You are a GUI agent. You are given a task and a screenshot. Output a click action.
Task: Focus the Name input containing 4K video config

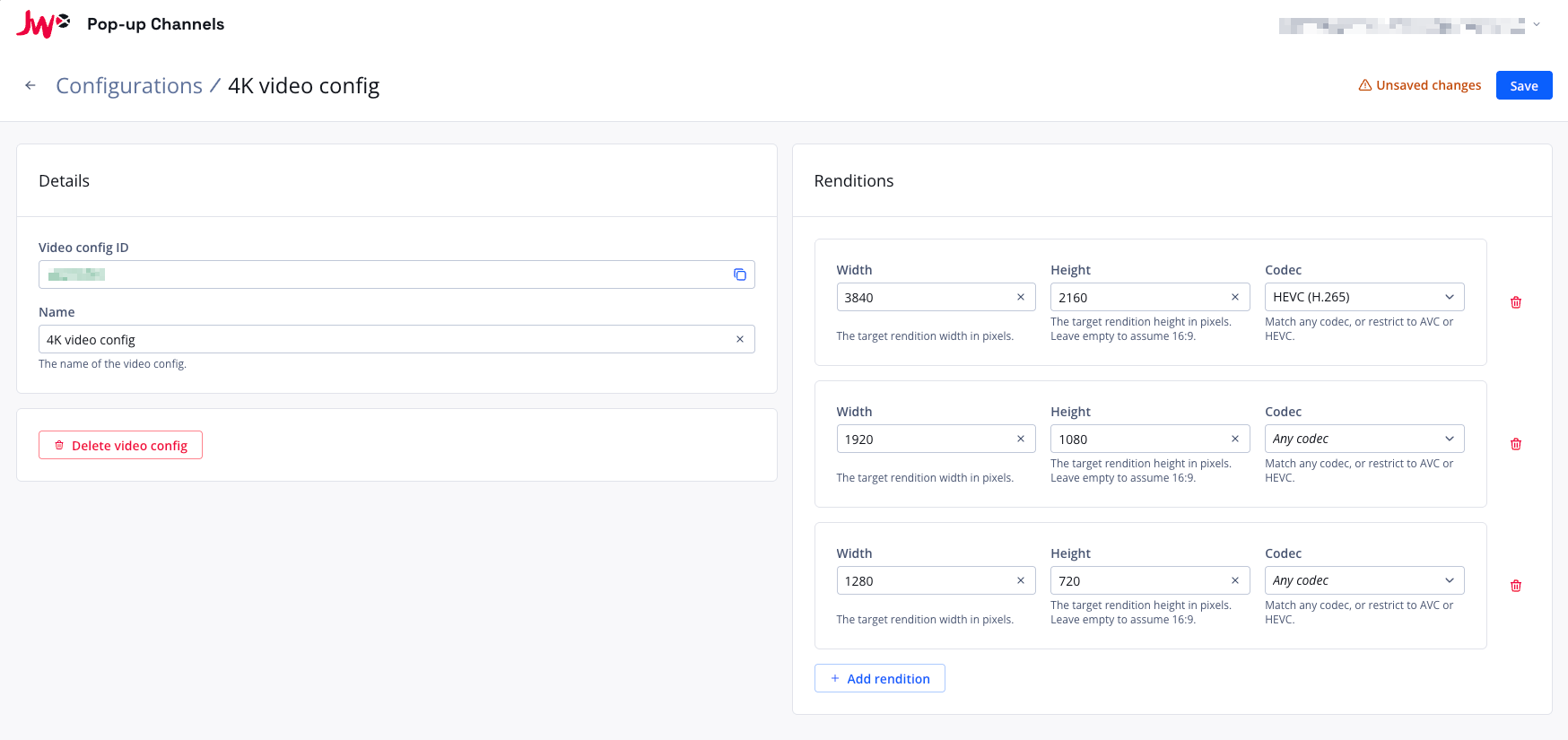(x=396, y=339)
